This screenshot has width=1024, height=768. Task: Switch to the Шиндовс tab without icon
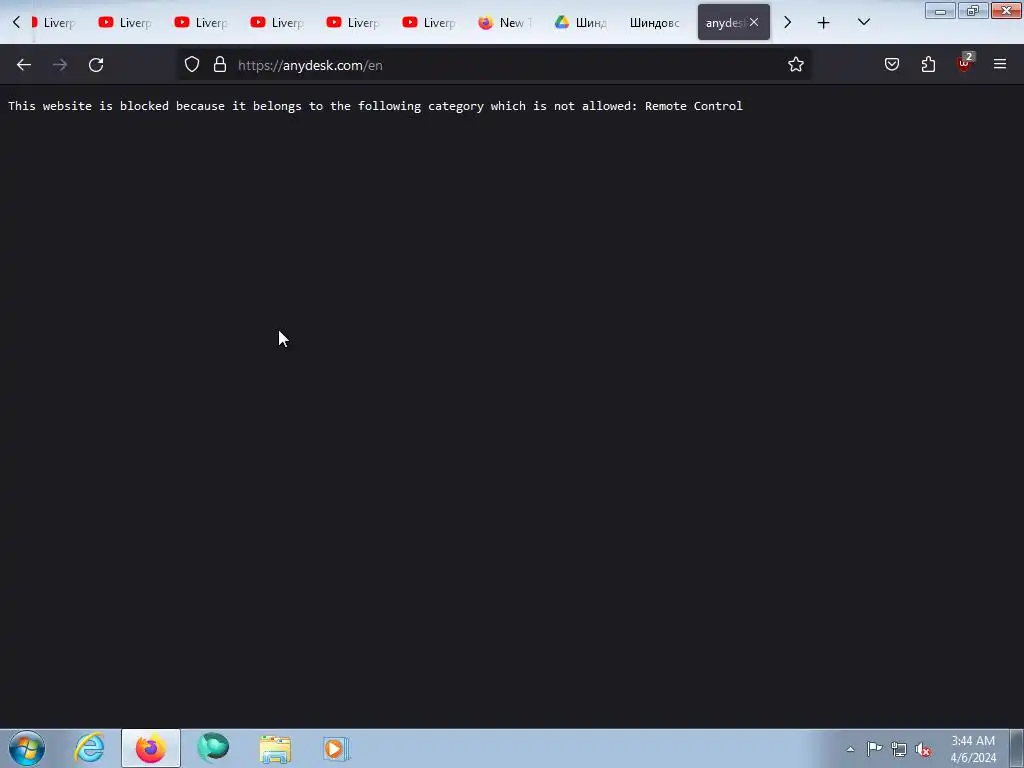coord(656,23)
